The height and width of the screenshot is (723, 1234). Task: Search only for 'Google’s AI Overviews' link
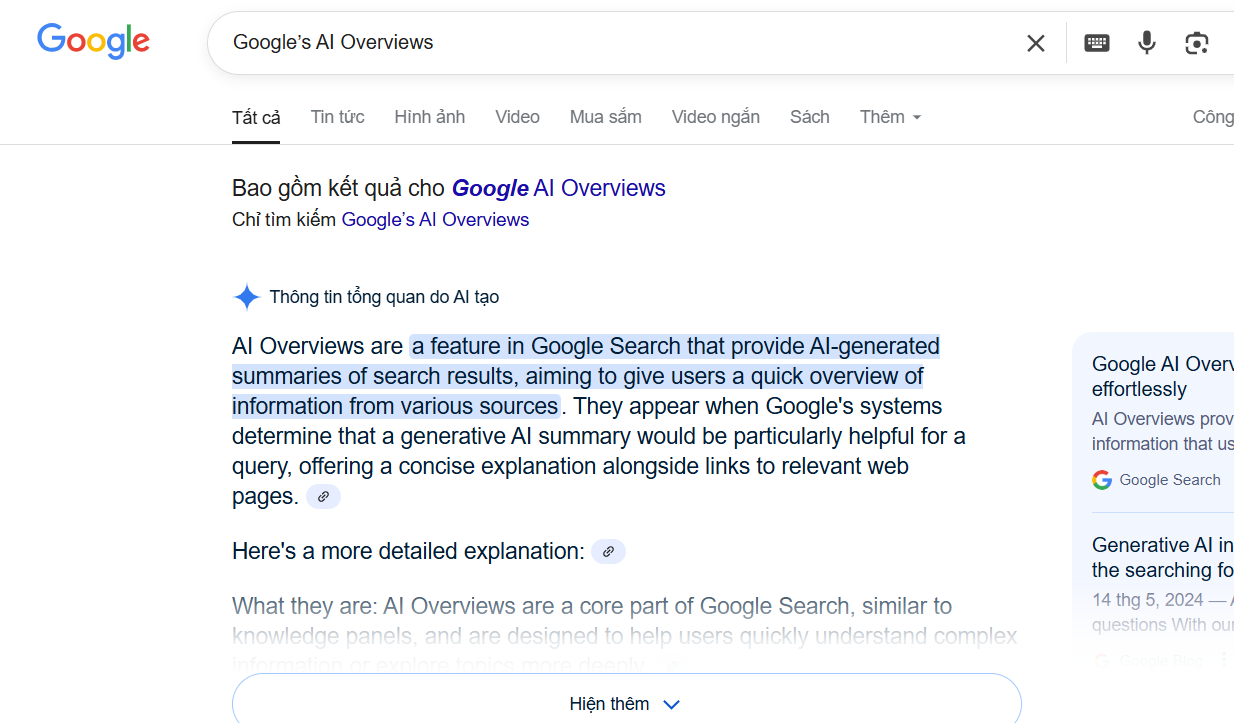tap(435, 220)
